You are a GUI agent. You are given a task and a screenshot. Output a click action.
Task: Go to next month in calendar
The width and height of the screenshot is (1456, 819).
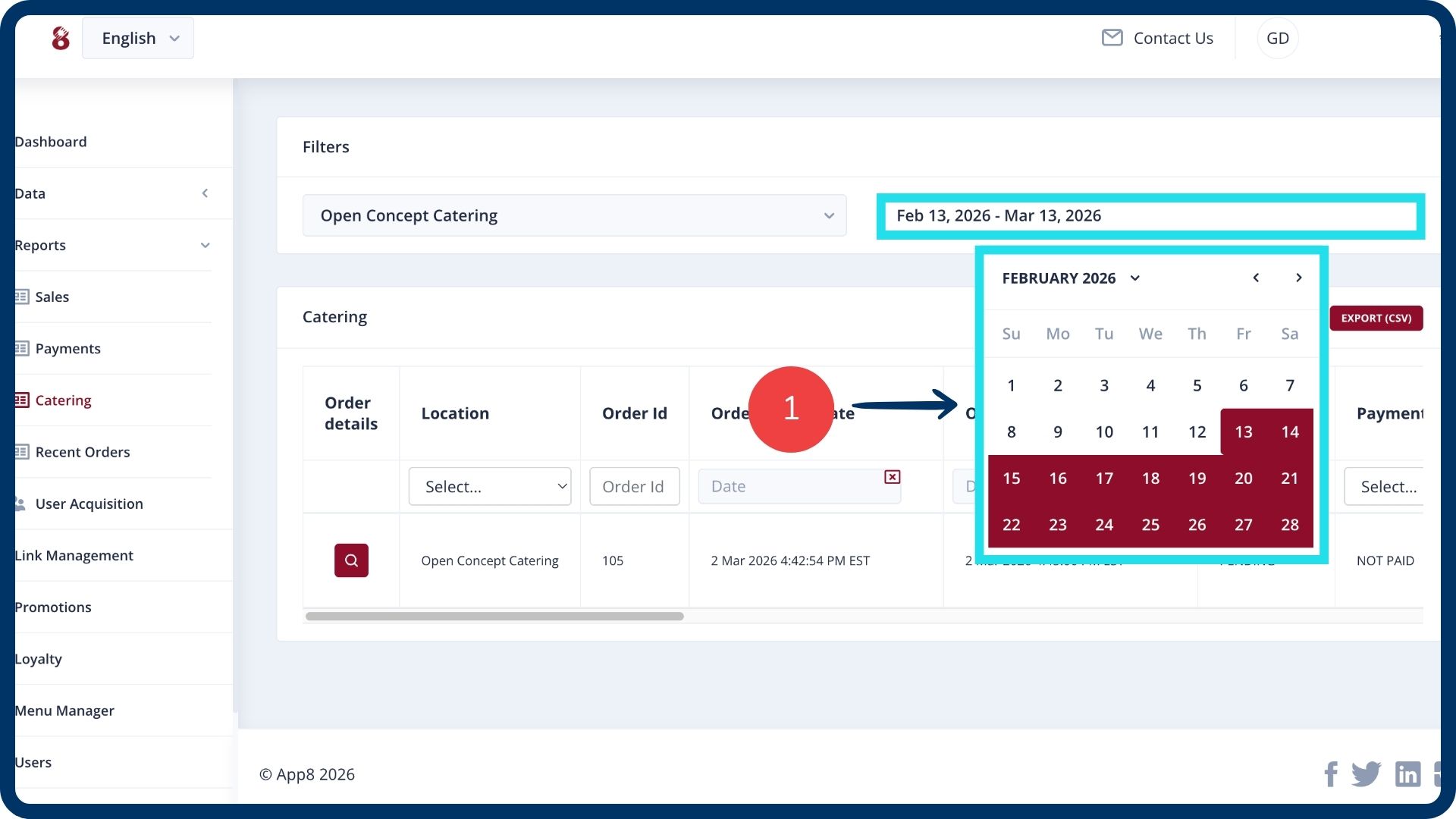coord(1298,278)
